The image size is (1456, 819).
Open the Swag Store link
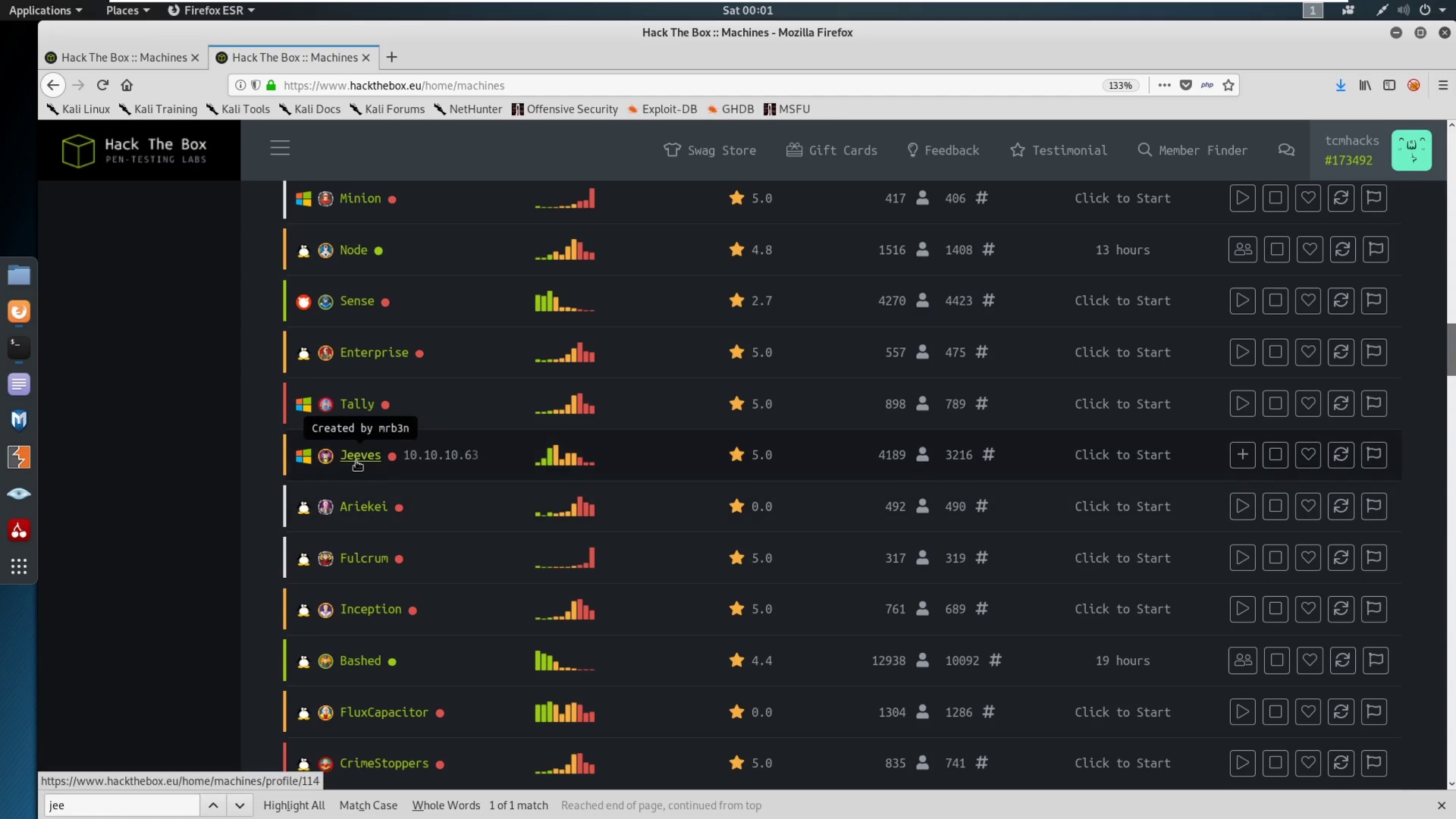click(710, 150)
